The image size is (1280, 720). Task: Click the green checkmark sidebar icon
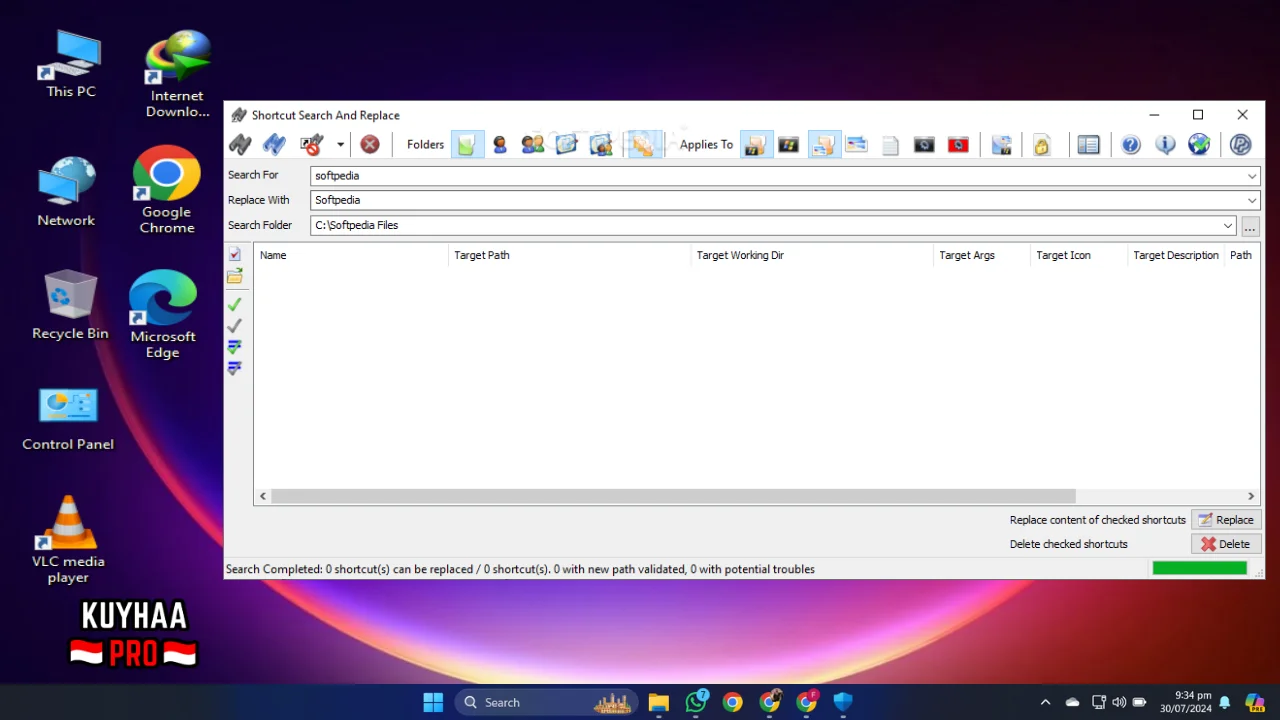(235, 304)
